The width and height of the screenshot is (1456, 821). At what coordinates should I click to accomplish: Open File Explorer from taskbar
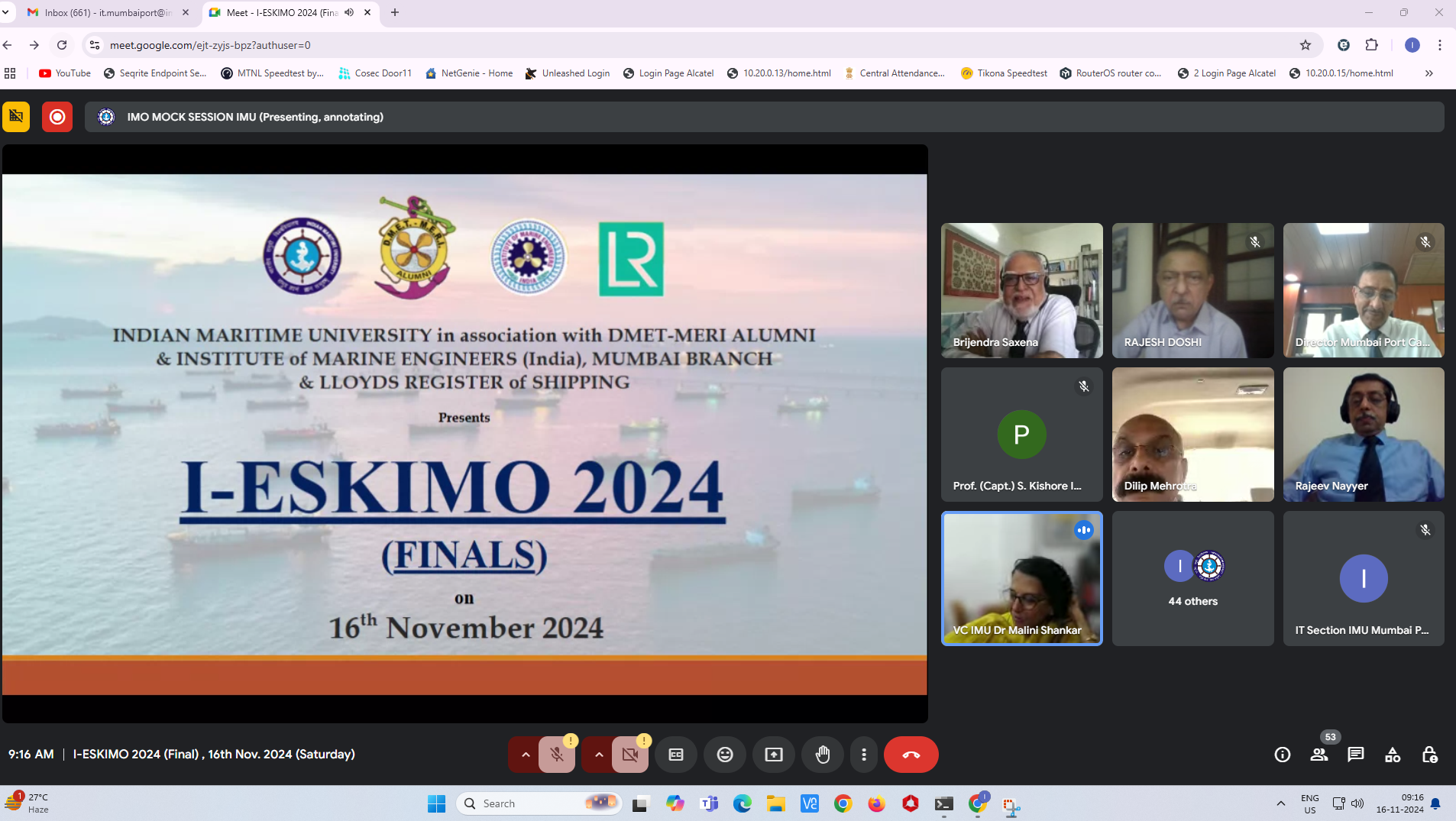(x=776, y=803)
